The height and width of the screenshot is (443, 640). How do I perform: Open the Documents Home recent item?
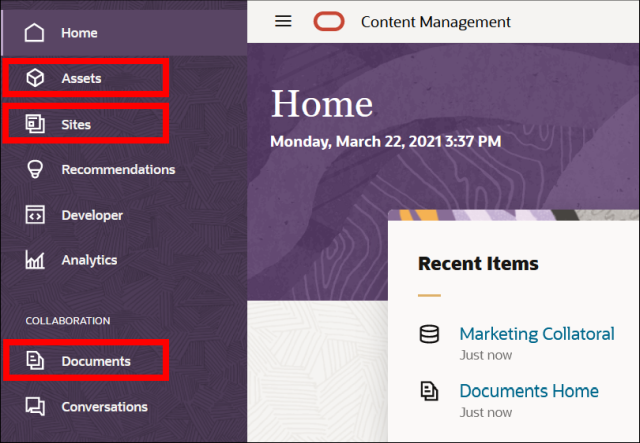pyautogui.click(x=529, y=391)
